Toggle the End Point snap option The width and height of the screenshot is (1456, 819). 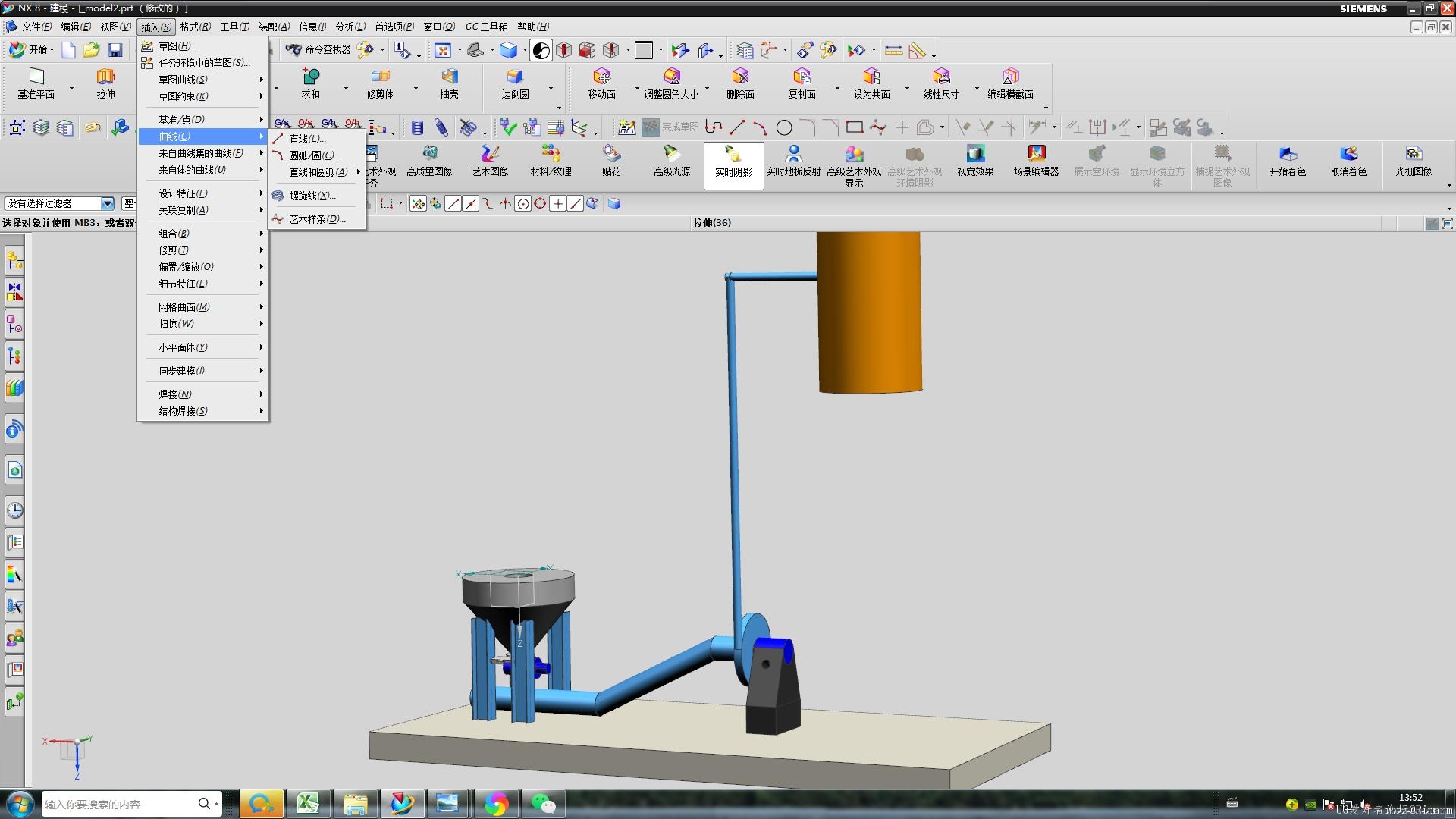pyautogui.click(x=453, y=203)
